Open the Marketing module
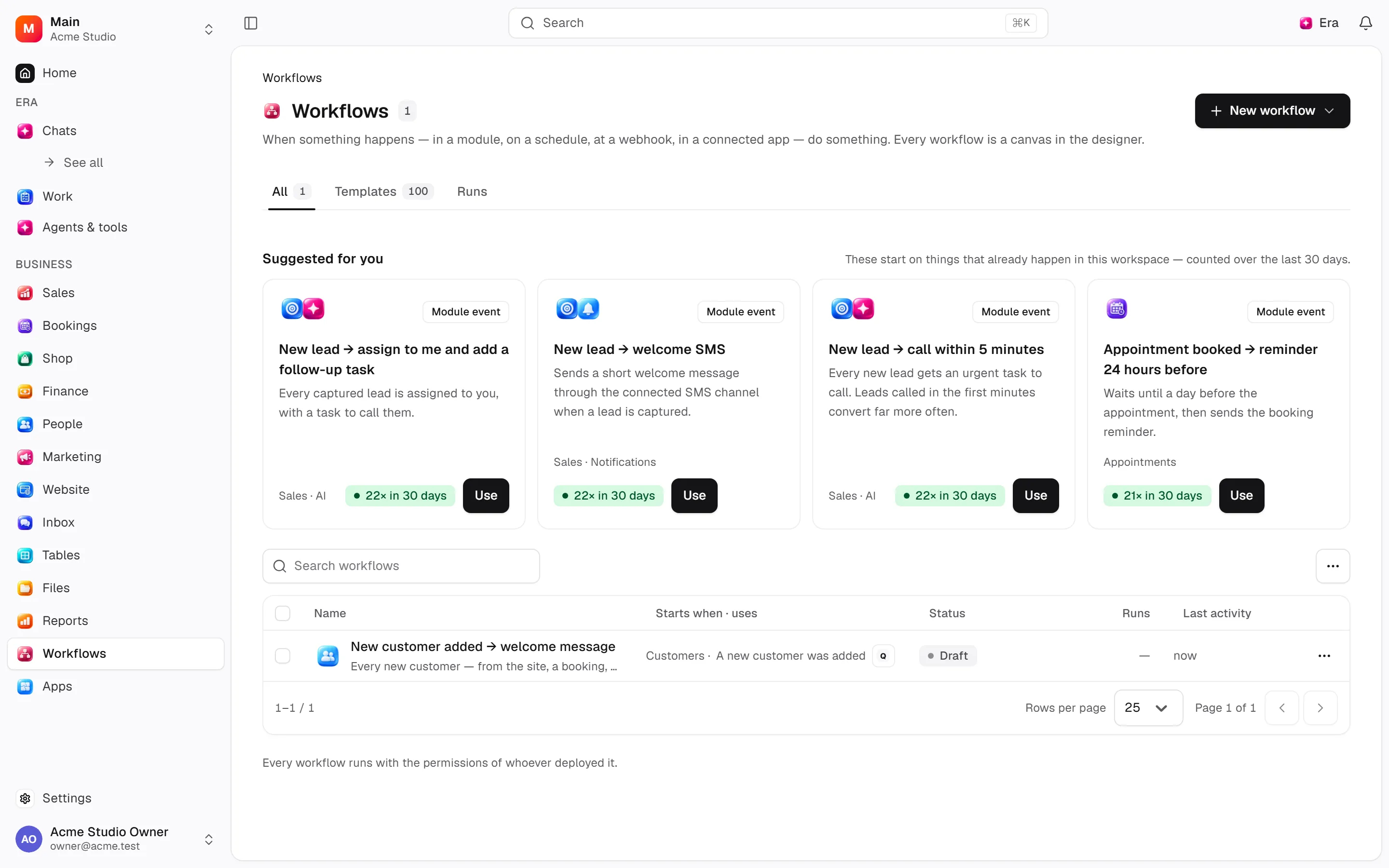 point(115,456)
